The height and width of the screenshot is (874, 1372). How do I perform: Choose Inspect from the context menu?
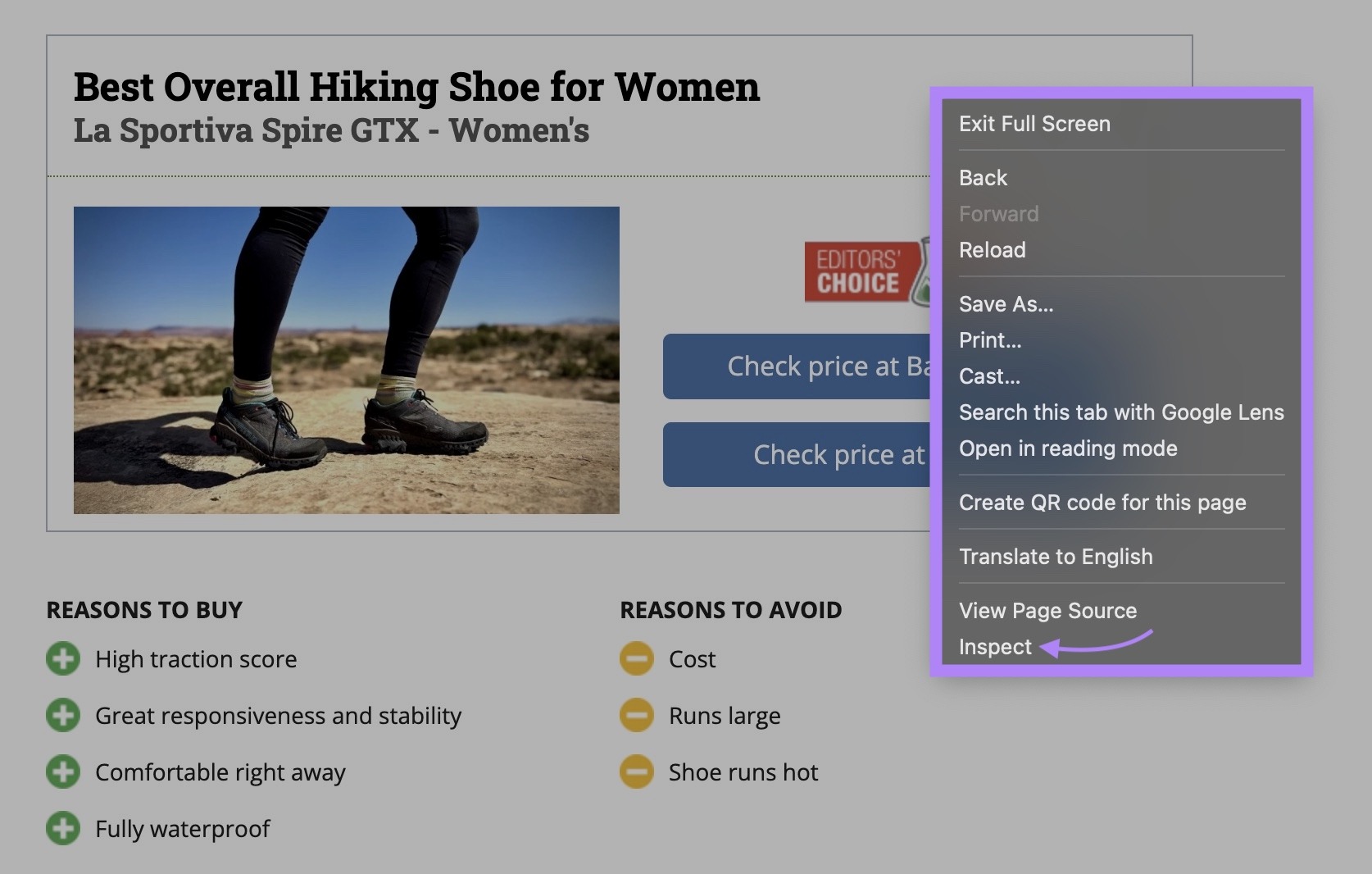pyautogui.click(x=995, y=647)
